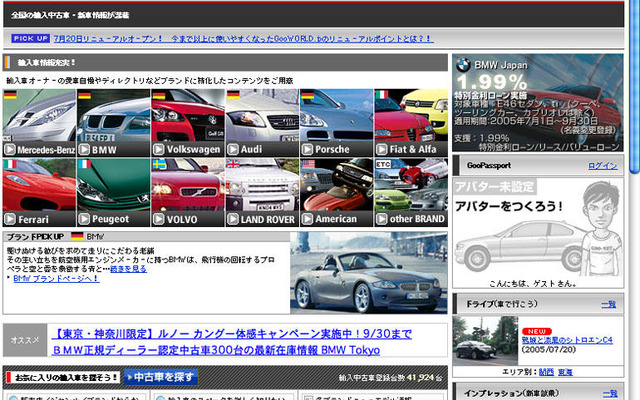This screenshot has width=640, height=400.
Task: Click the play arrow icon beside Peugeot
Action: pyautogui.click(x=84, y=219)
